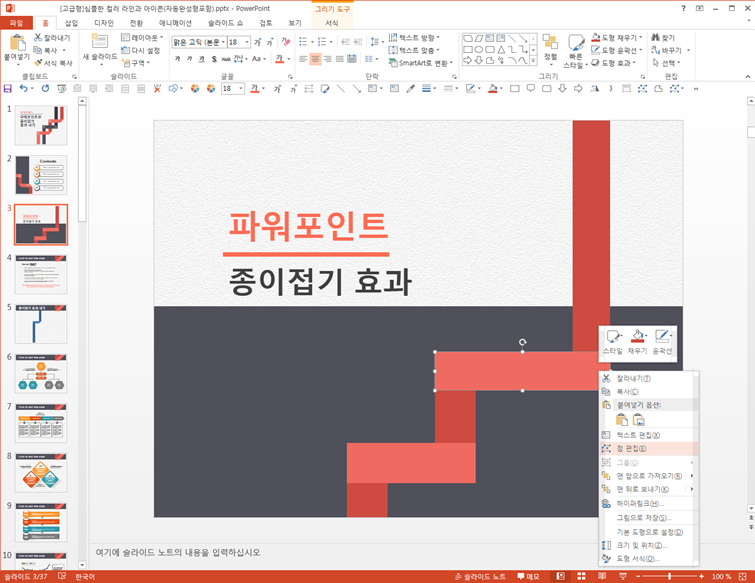
Task: Click the Paste (붙여넣기) clipboard icon
Action: tap(17, 42)
